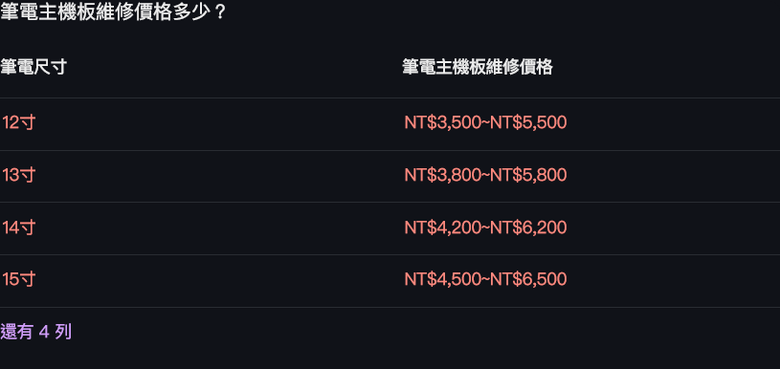Viewport: 780px width, 369px height.
Task: Select the NT$3,500 lower price text
Action: [443, 122]
